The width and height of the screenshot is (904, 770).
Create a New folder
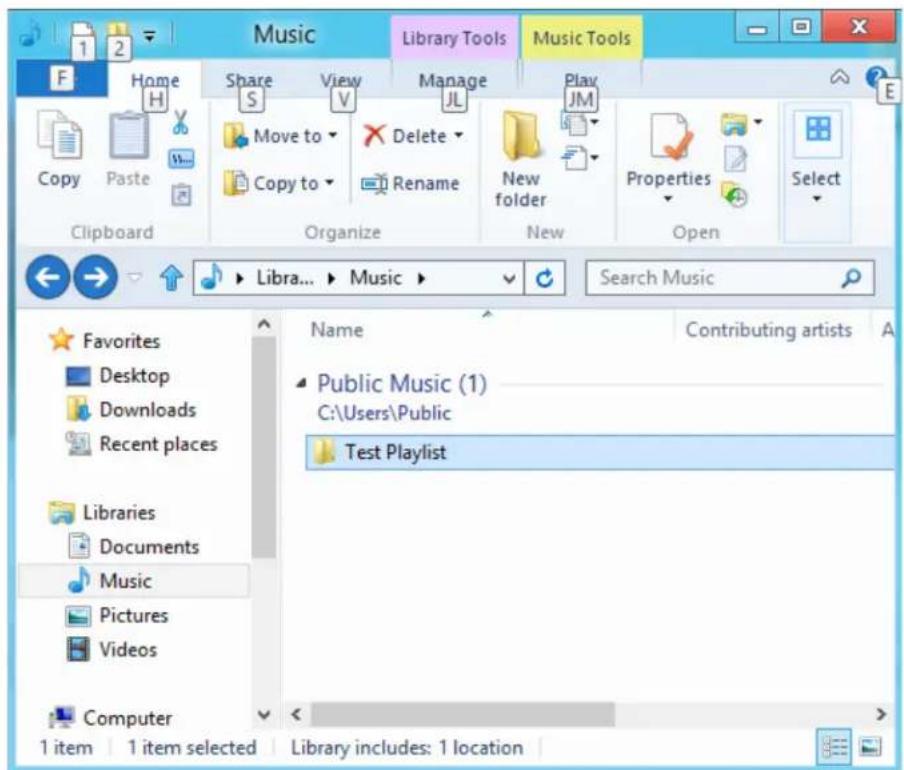point(521,160)
